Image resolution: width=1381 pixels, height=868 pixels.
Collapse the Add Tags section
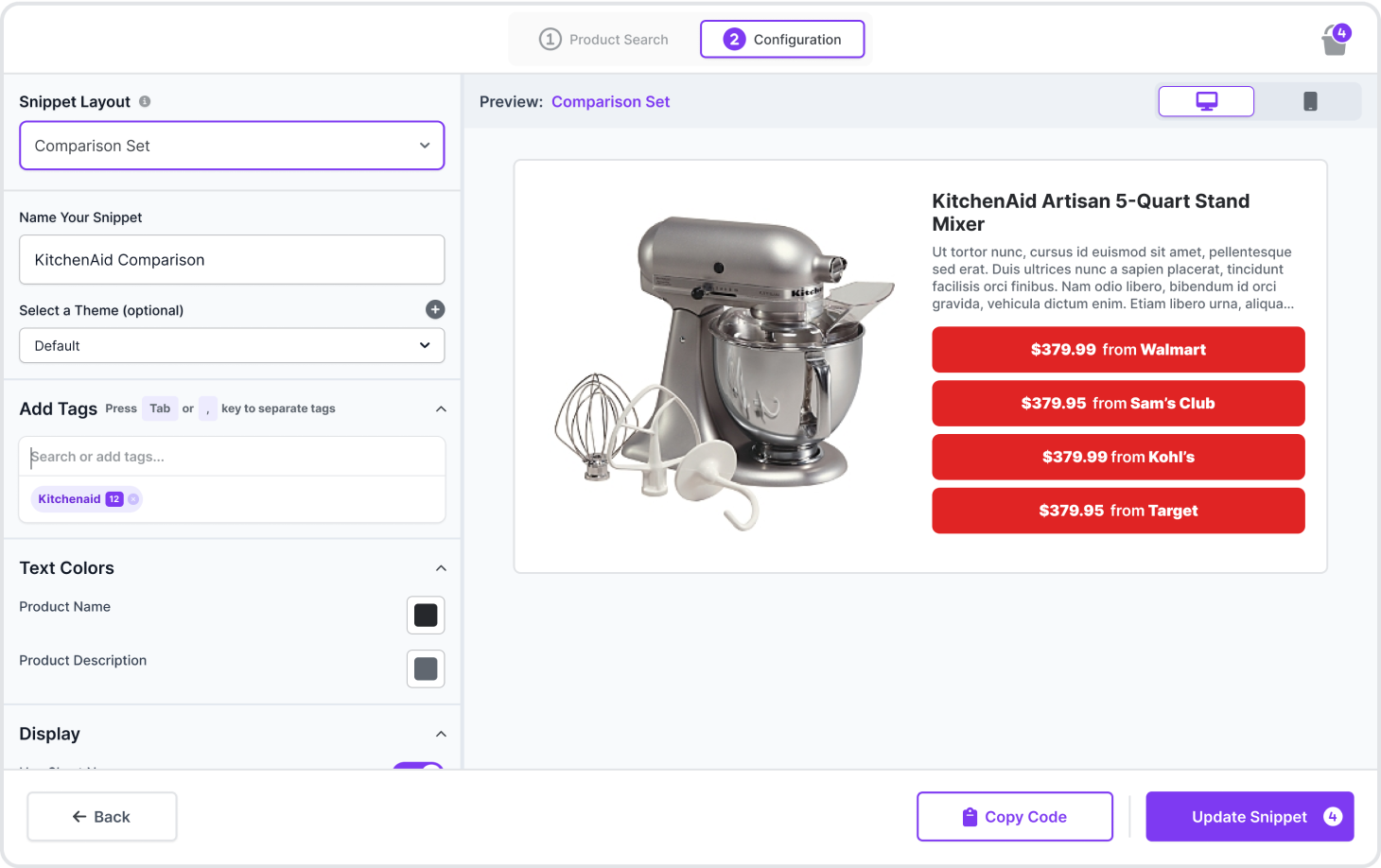(441, 408)
